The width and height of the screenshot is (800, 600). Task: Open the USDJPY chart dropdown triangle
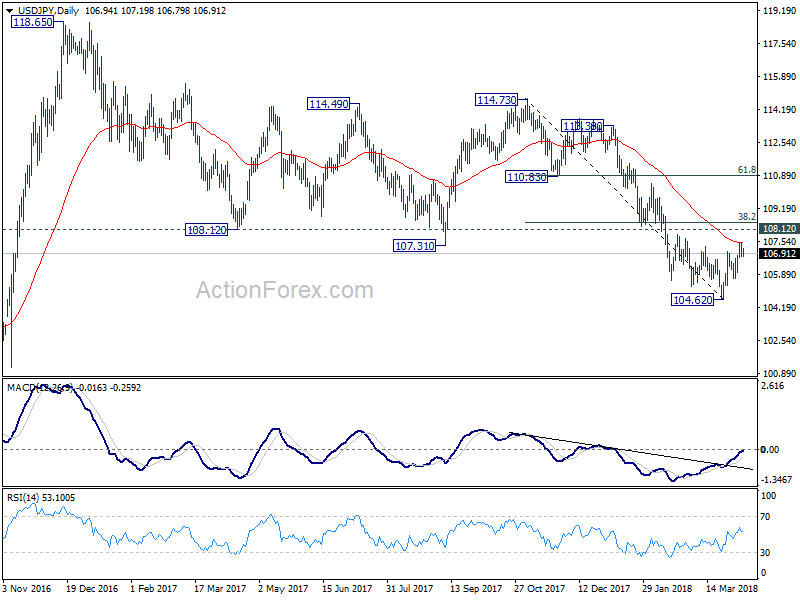(10, 11)
